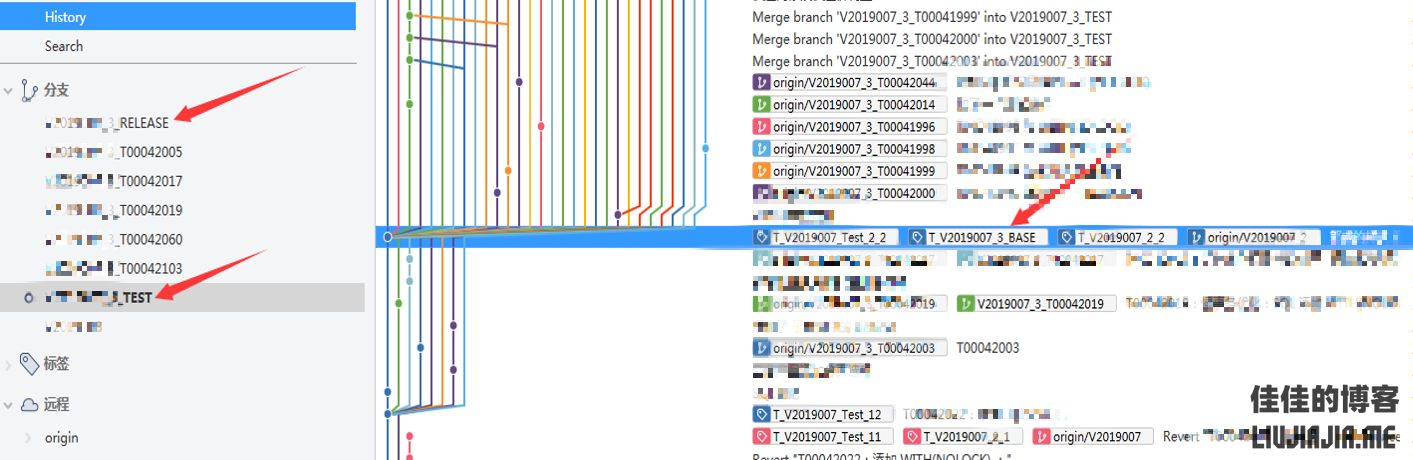
Task: Open the Search view
Action: tap(64, 46)
